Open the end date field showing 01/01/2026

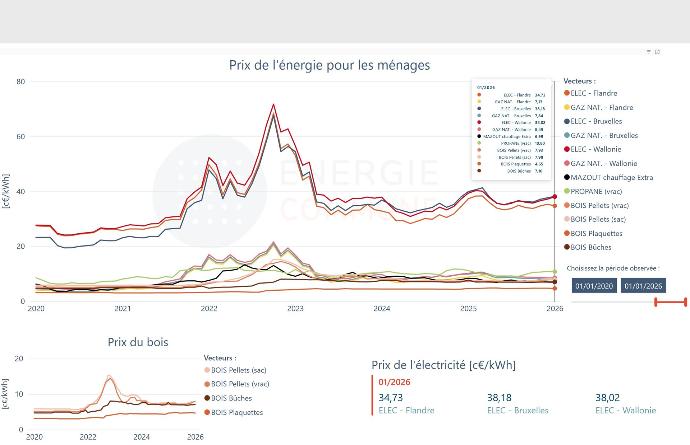[x=641, y=286]
